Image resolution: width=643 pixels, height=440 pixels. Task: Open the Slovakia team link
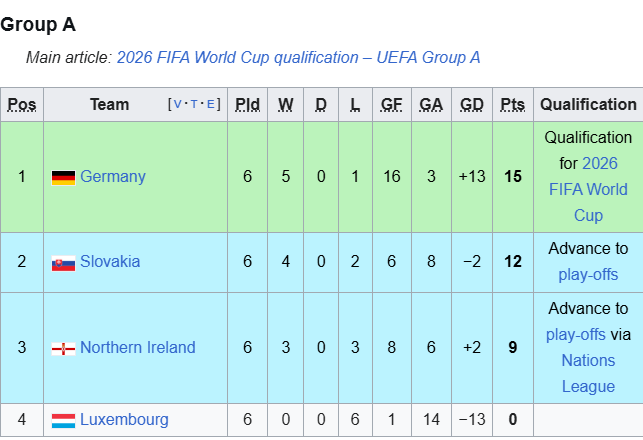coord(110,262)
